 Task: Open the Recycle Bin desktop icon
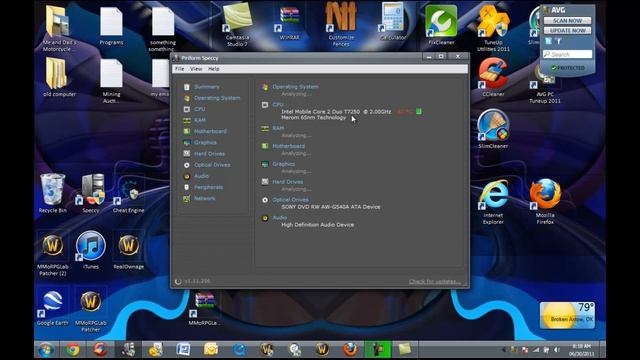tap(52, 193)
